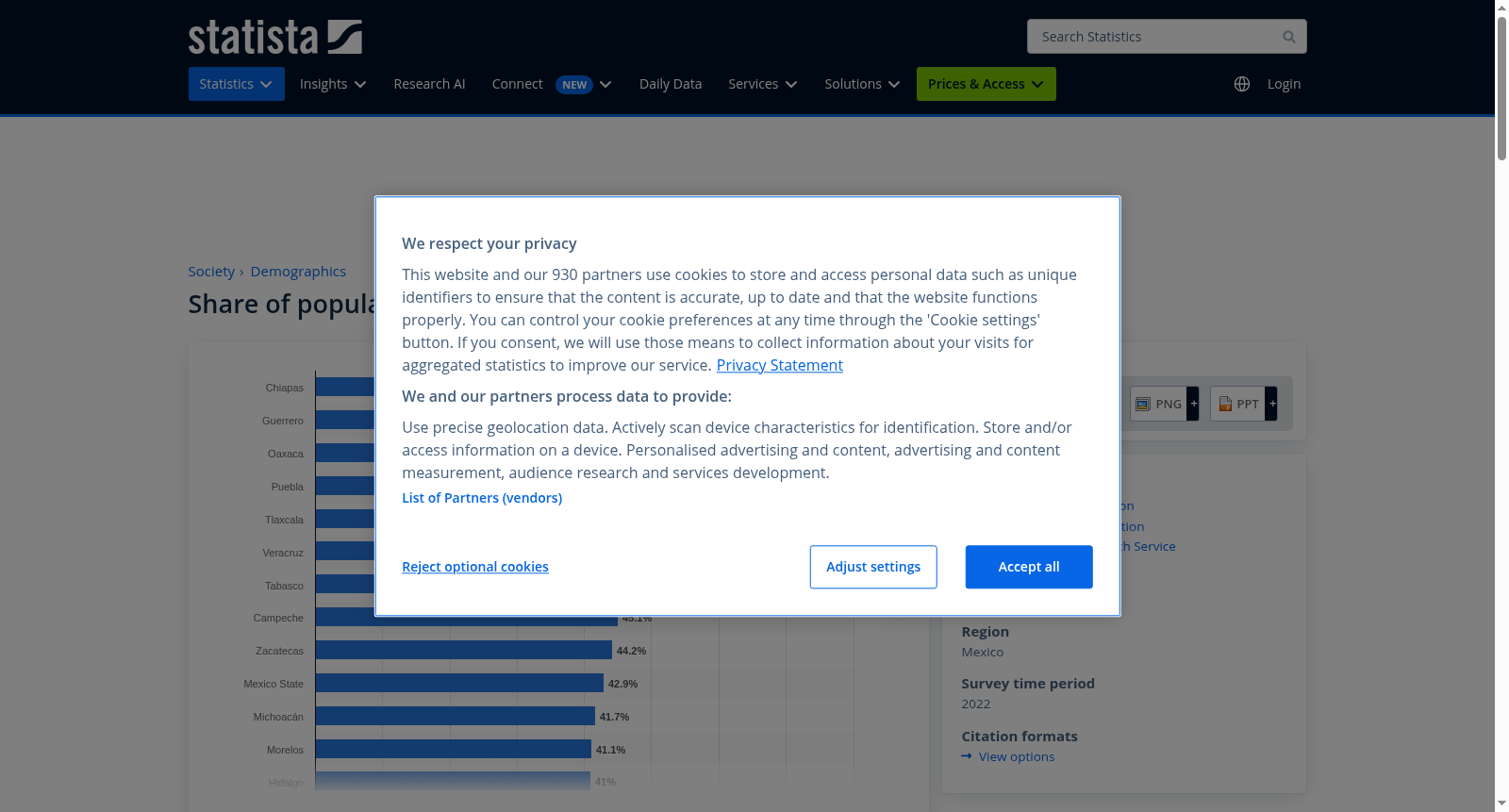Click the PPT file icon

(1225, 404)
